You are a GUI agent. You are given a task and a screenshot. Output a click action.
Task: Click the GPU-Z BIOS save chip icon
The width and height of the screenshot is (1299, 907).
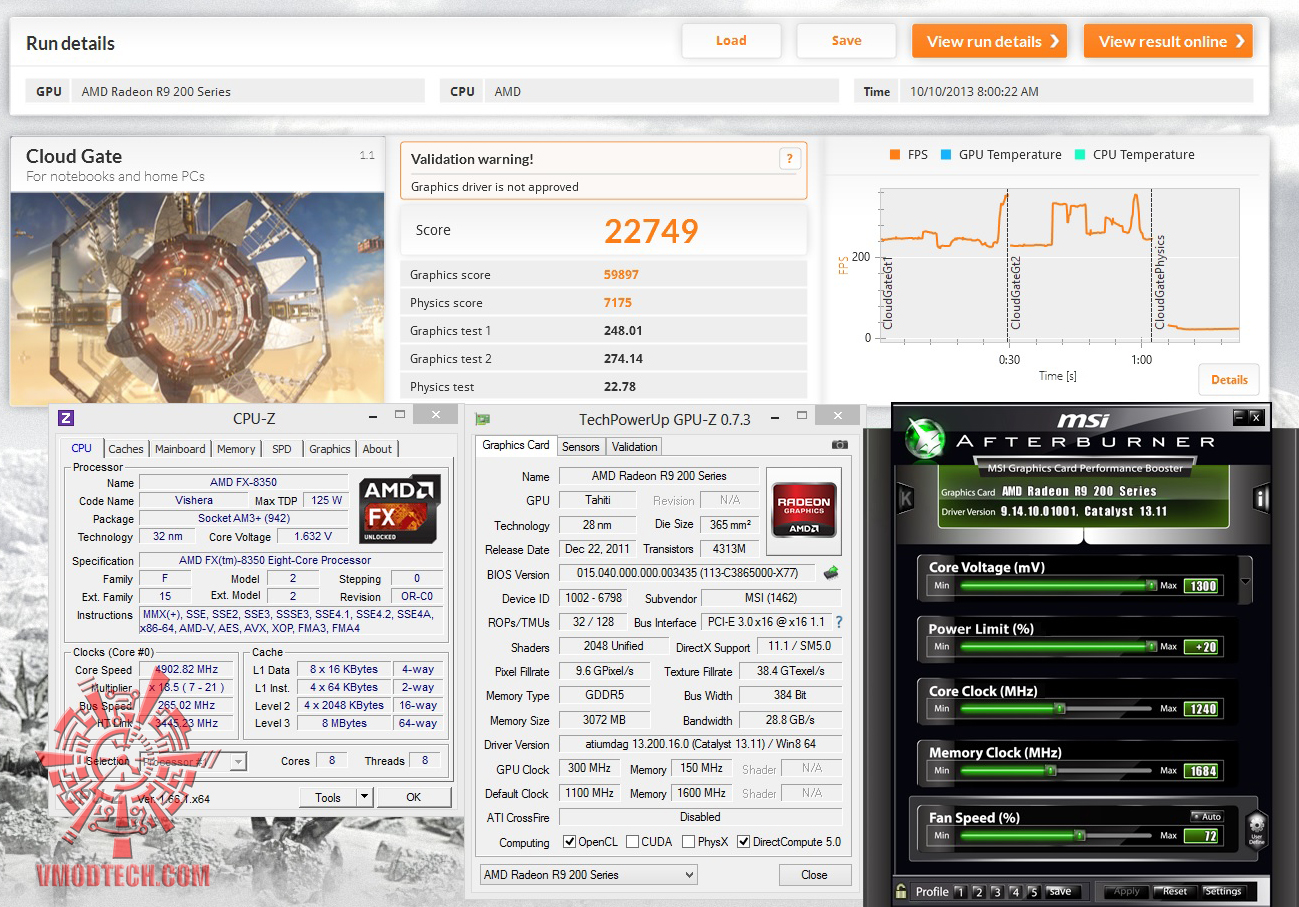pyautogui.click(x=830, y=573)
